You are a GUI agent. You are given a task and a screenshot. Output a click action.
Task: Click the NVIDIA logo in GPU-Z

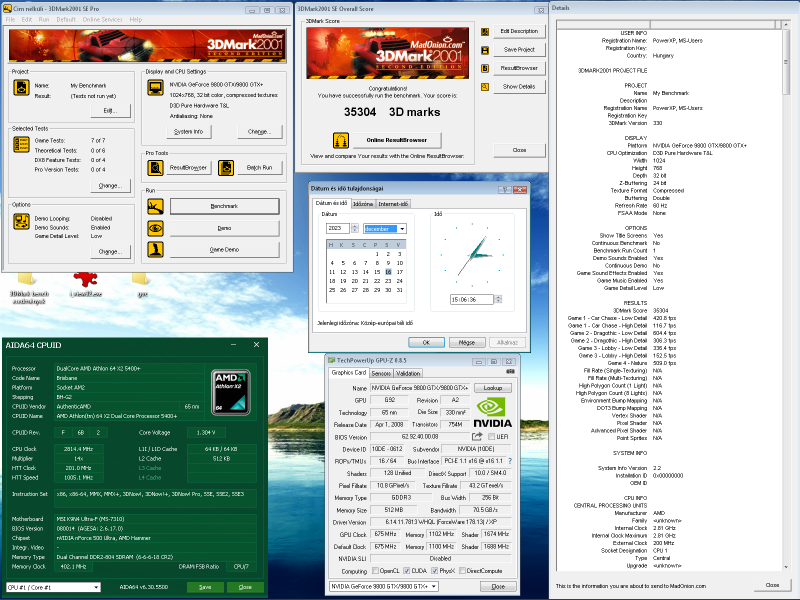pos(491,413)
